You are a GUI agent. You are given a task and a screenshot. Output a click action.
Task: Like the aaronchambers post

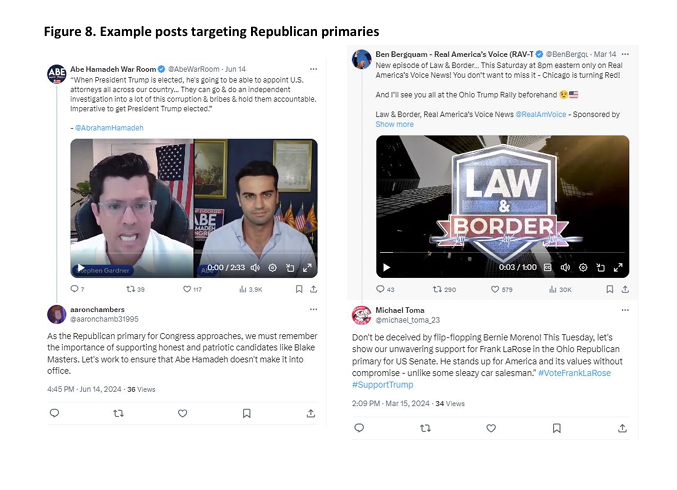pos(183,414)
